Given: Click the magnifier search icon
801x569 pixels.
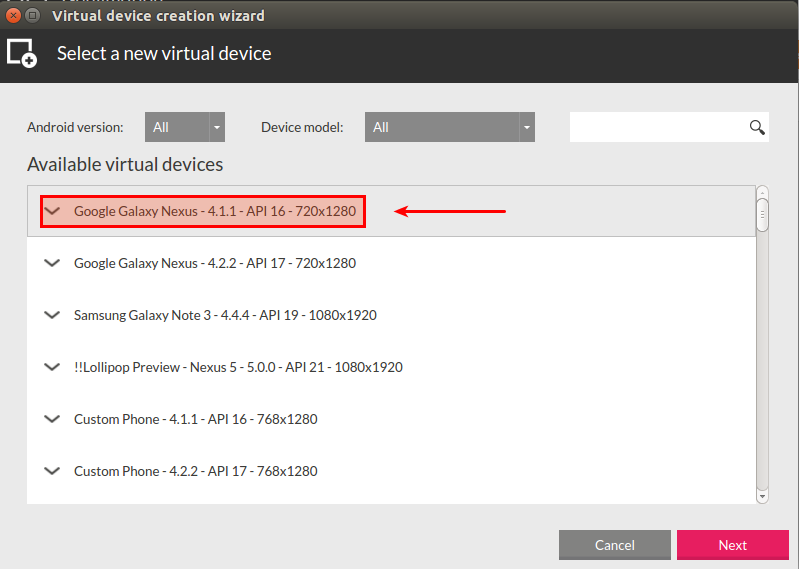Looking at the screenshot, I should pos(757,127).
